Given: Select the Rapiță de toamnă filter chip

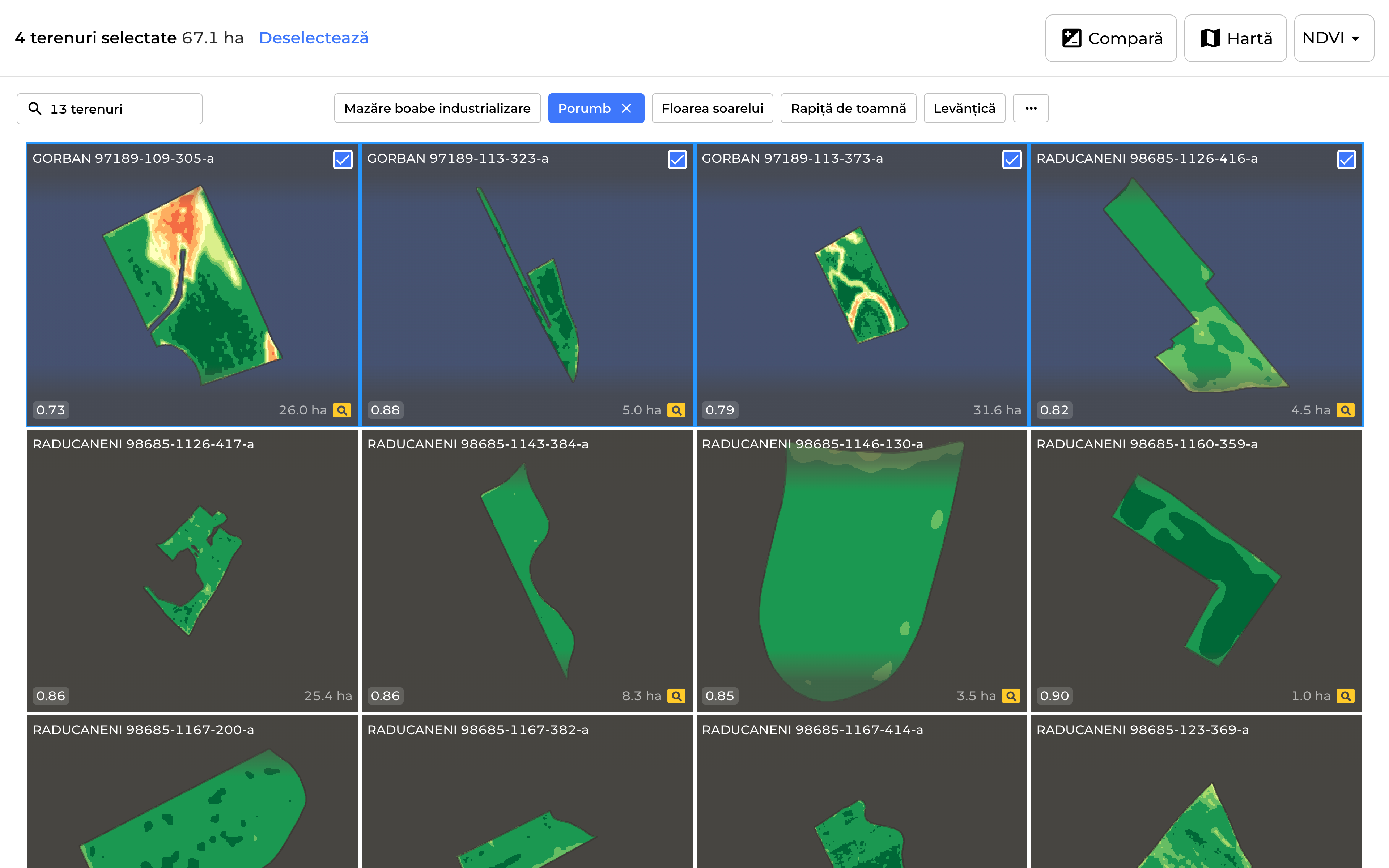Looking at the screenshot, I should pyautogui.click(x=848, y=109).
